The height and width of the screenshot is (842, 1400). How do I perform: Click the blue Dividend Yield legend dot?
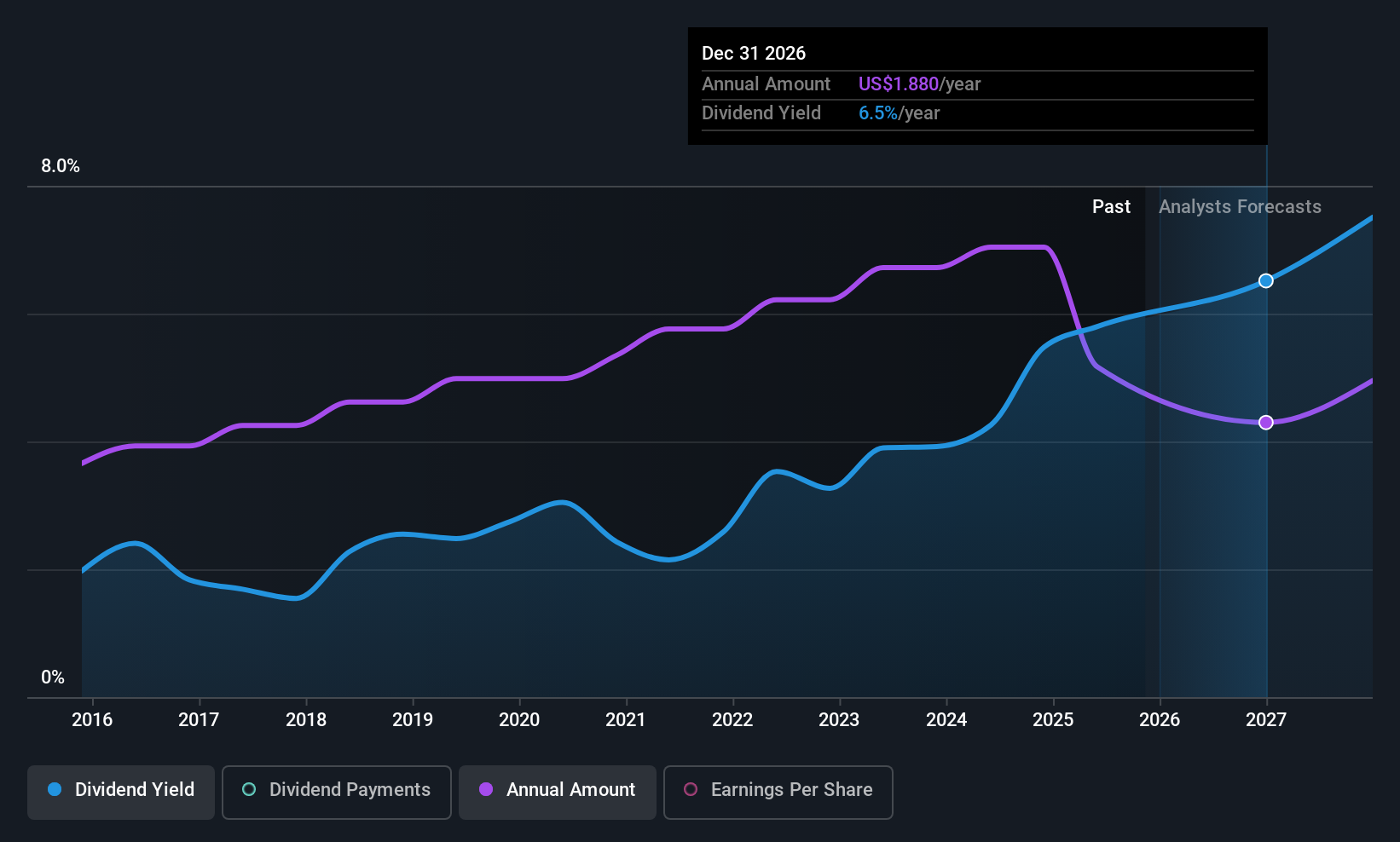[x=55, y=789]
